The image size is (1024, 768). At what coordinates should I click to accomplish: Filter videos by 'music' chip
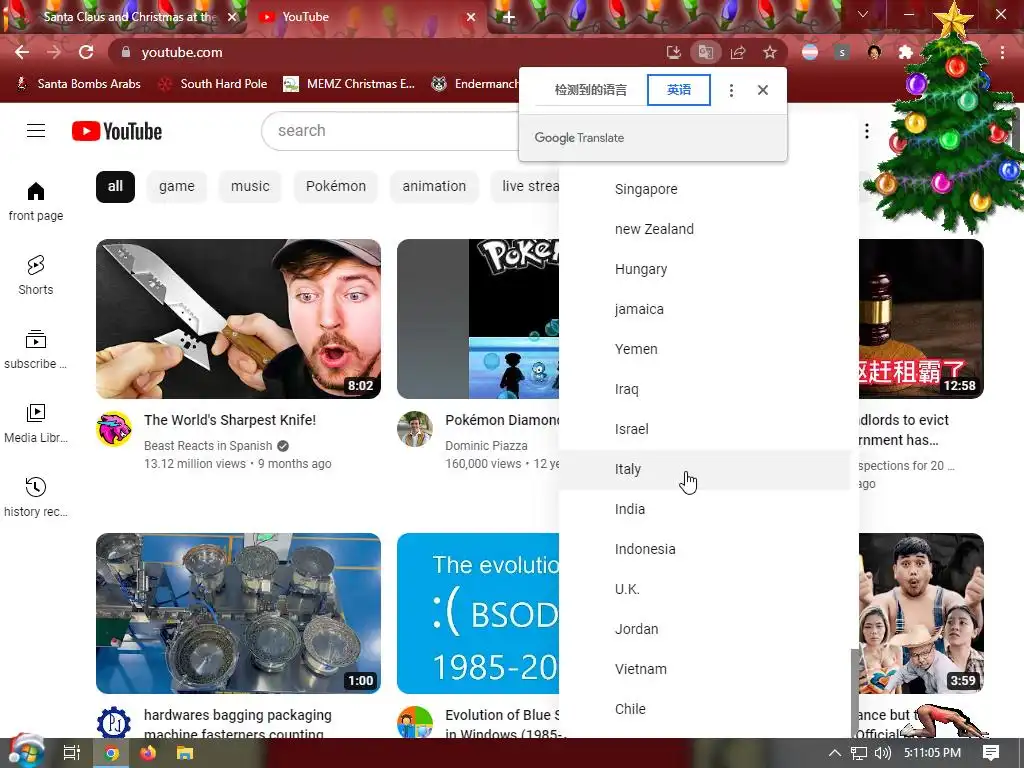pyautogui.click(x=250, y=187)
